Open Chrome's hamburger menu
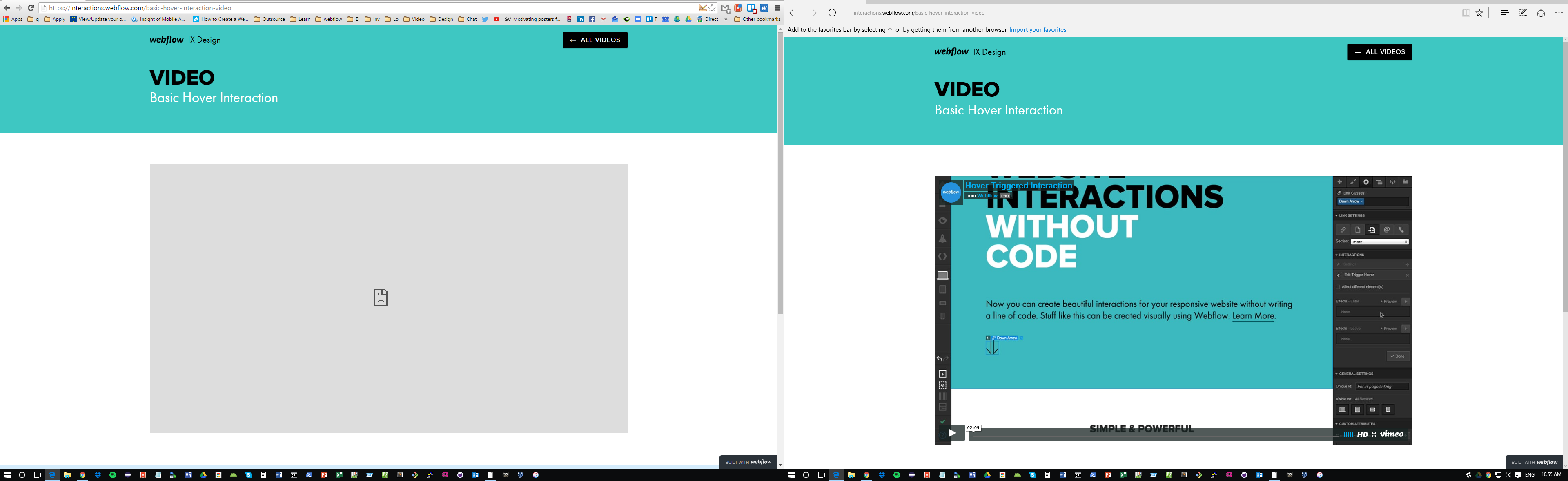 click(777, 8)
